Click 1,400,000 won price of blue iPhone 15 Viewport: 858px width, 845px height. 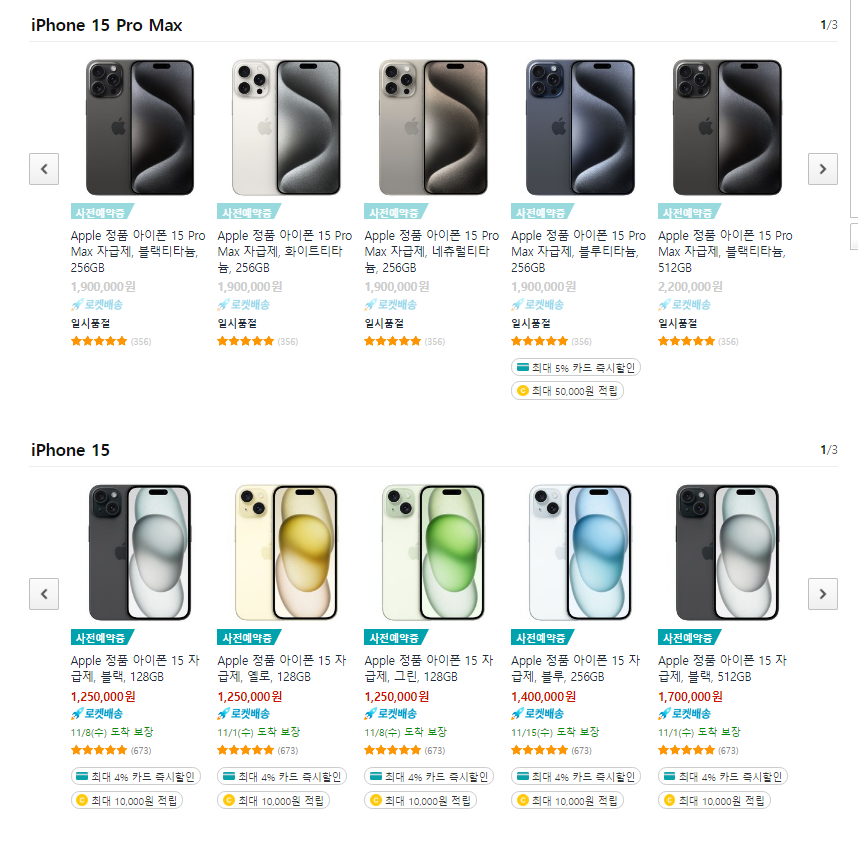pos(543,697)
